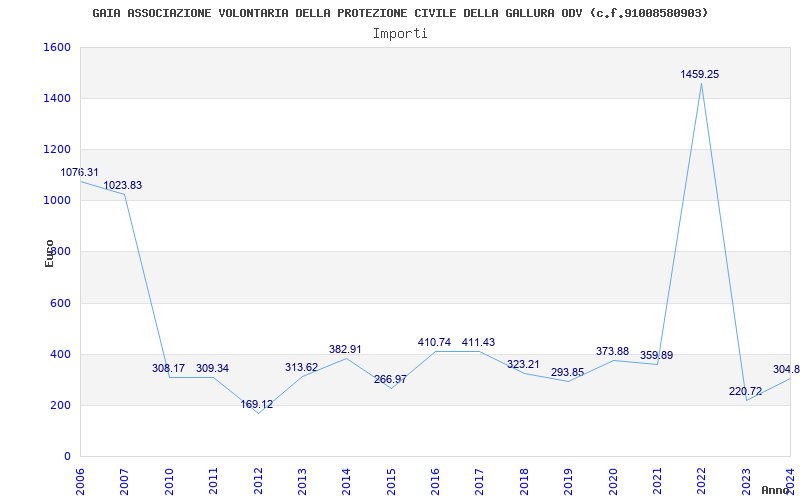Click the x-axis year 2016
800x500 pixels.
click(x=435, y=481)
